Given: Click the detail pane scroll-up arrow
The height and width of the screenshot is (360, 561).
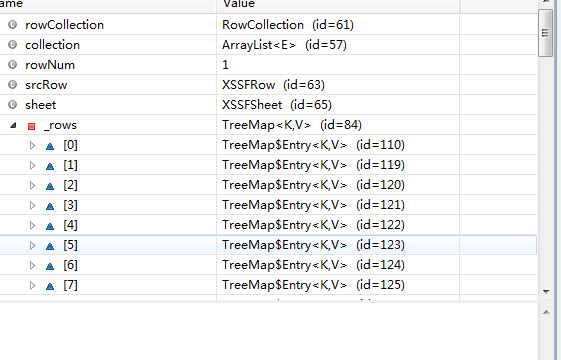Looking at the screenshot, I should pyautogui.click(x=546, y=312).
